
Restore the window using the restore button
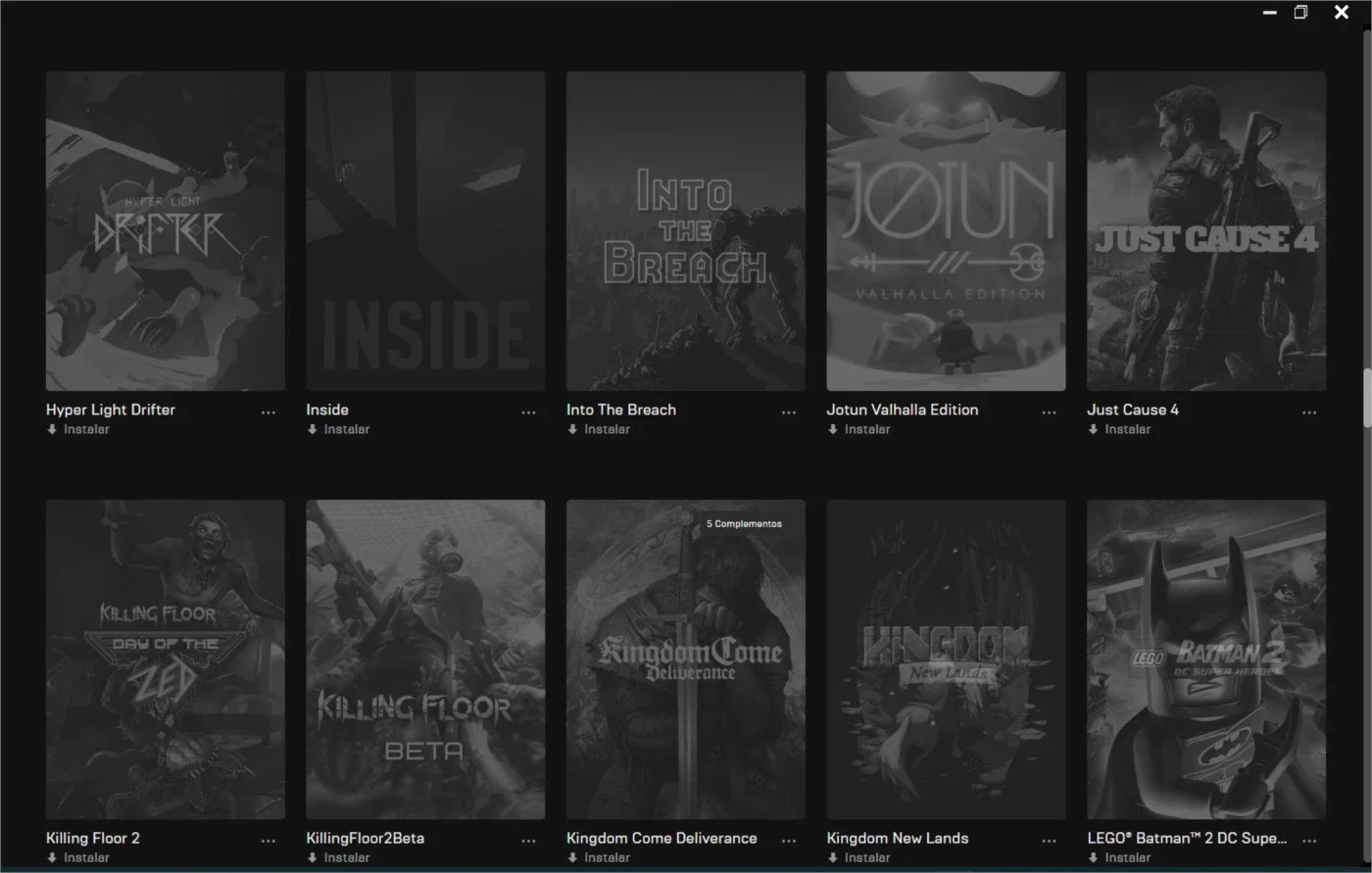[1300, 13]
